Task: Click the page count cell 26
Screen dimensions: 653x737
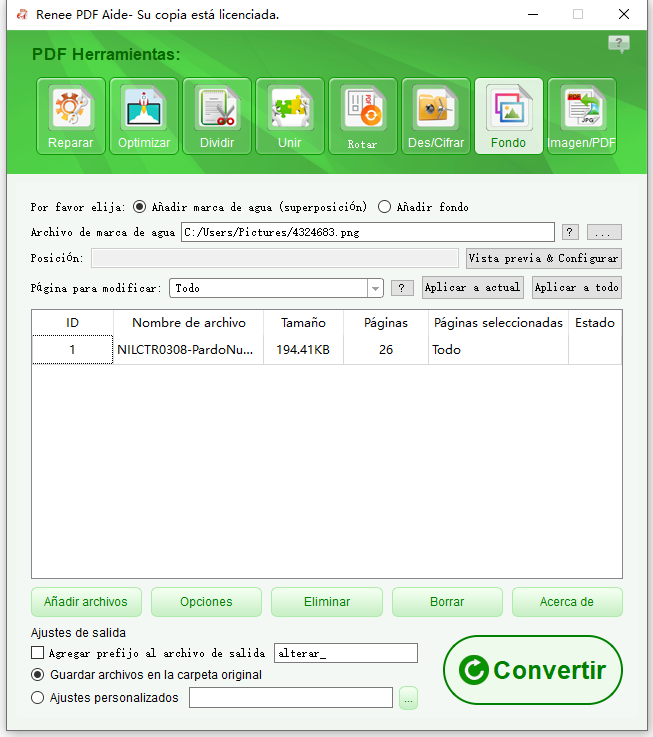Action: coord(386,350)
